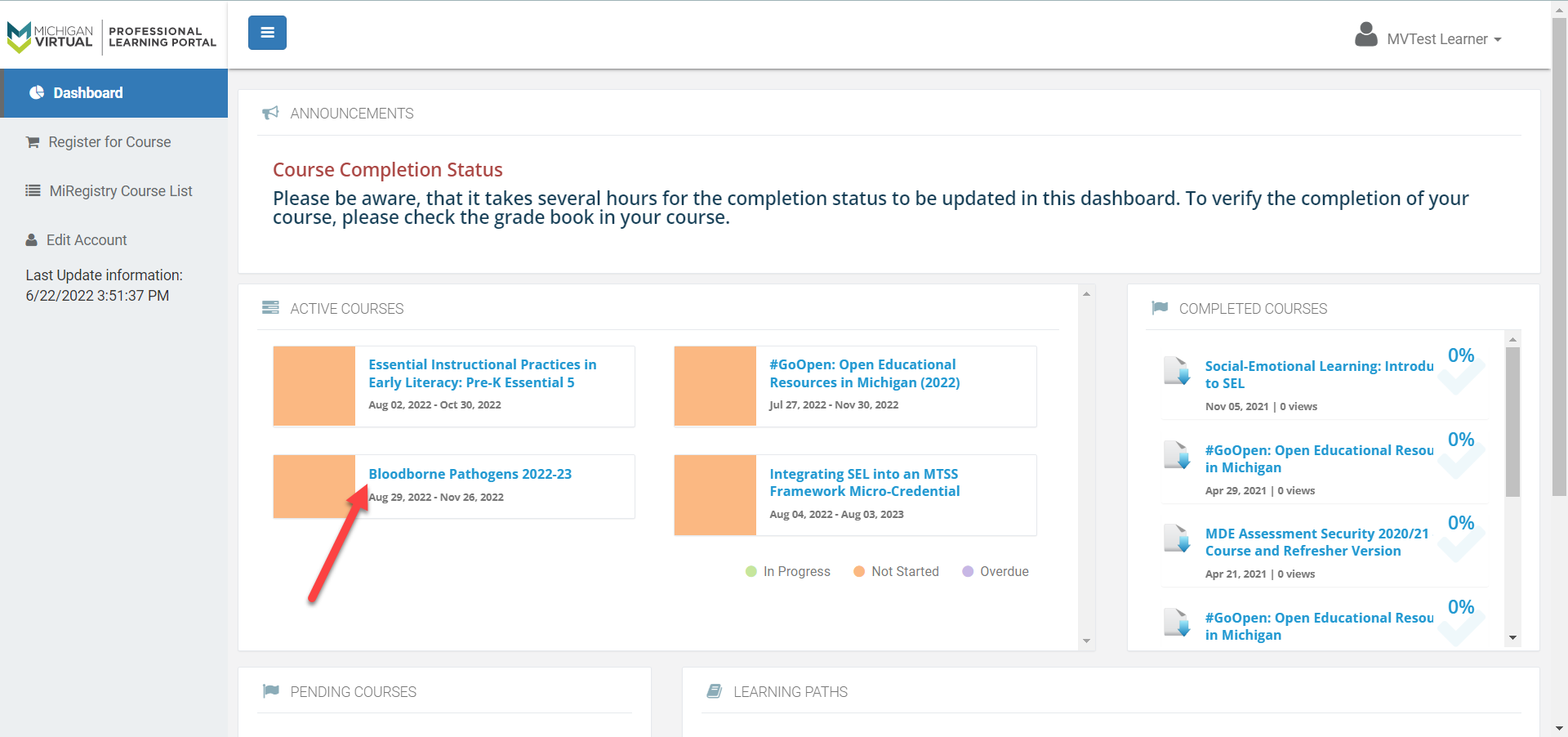The image size is (1568, 737).
Task: Click the date range Aug 04, 2022 - Aug 03, 2023
Action: (836, 514)
